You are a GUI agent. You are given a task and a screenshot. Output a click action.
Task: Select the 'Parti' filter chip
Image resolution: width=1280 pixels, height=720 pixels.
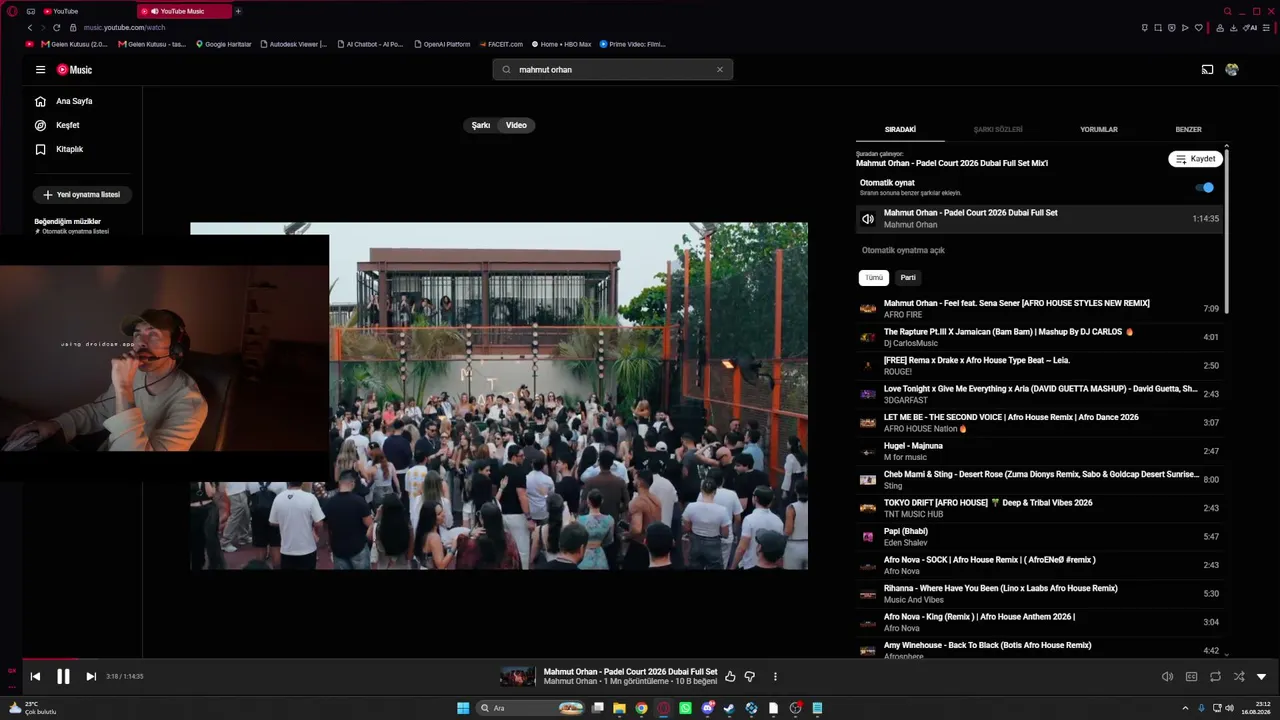[x=908, y=278]
